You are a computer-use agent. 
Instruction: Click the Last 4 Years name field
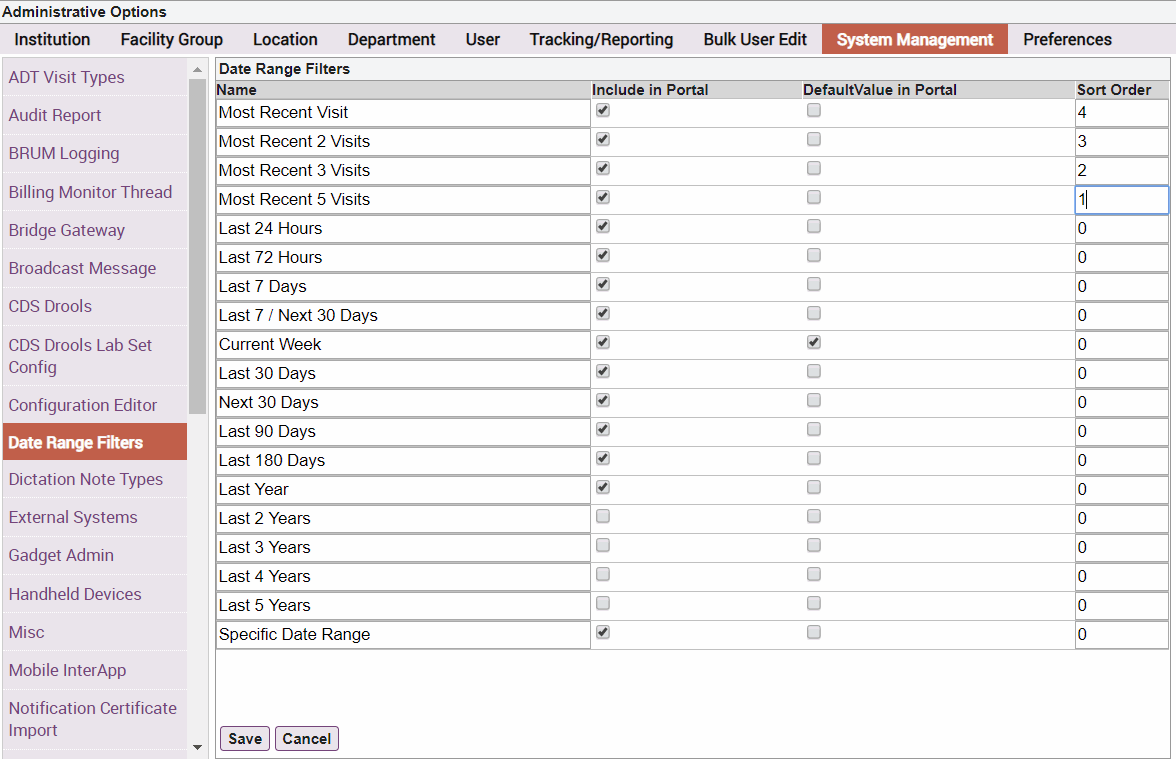tap(404, 577)
